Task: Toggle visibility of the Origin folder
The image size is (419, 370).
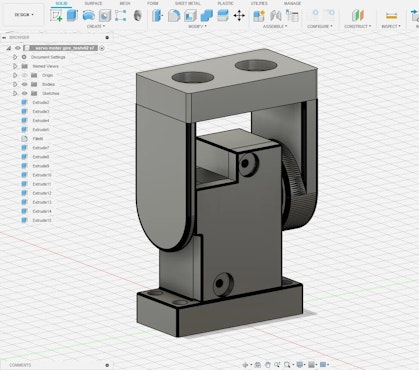Action: [x=24, y=75]
